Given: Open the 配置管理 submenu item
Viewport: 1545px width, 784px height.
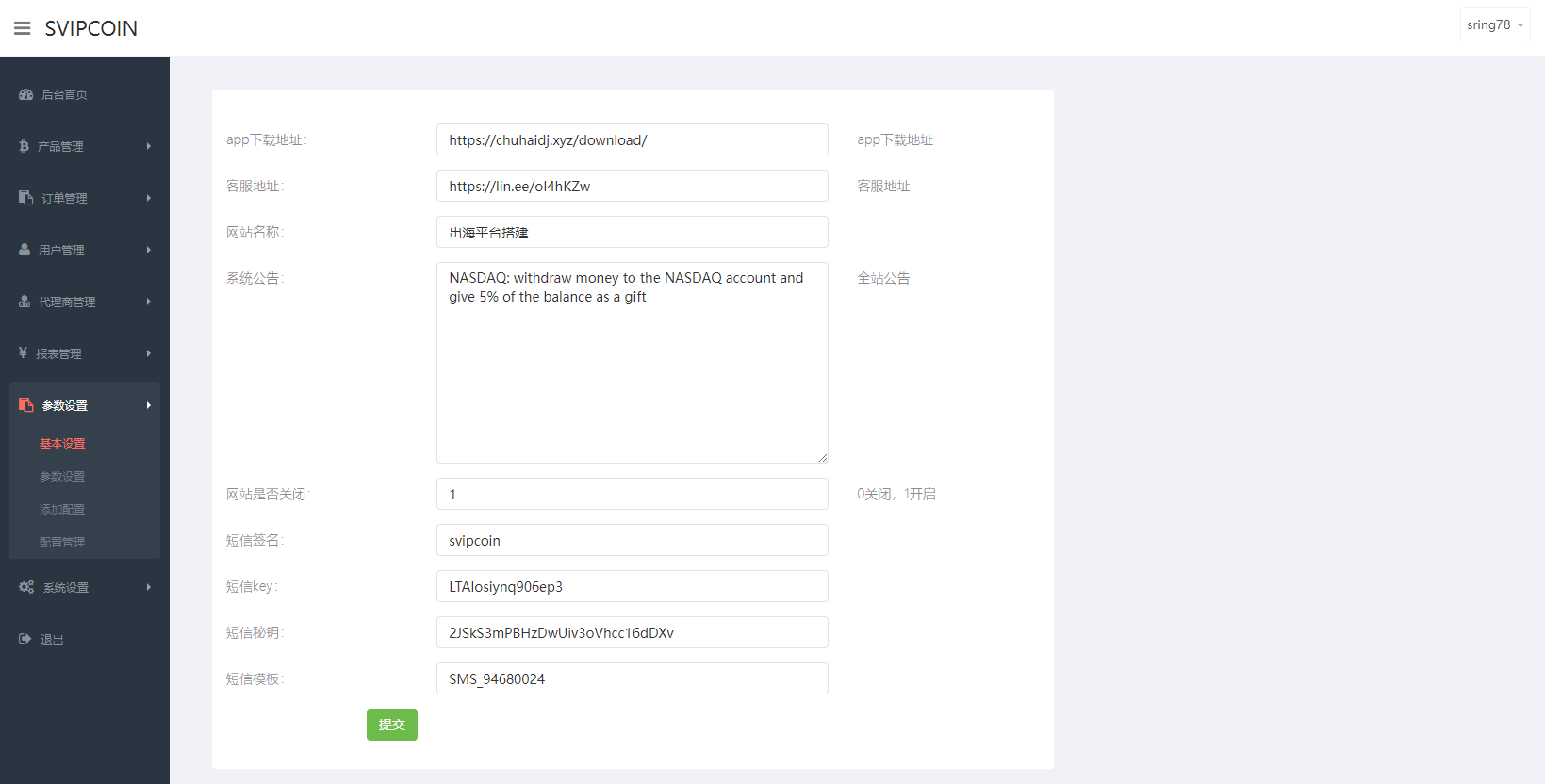Looking at the screenshot, I should (62, 543).
